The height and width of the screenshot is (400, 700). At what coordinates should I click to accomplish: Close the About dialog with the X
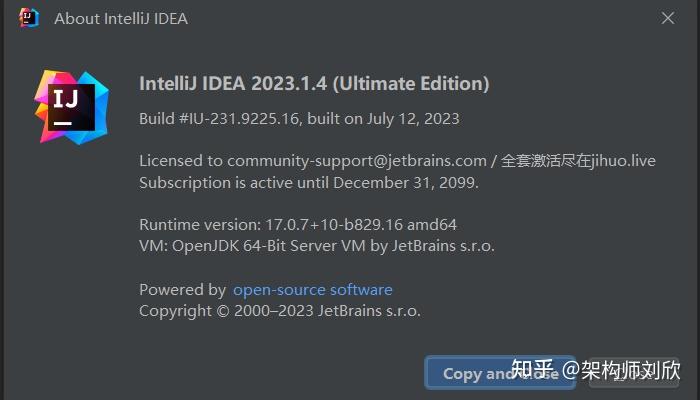(668, 18)
